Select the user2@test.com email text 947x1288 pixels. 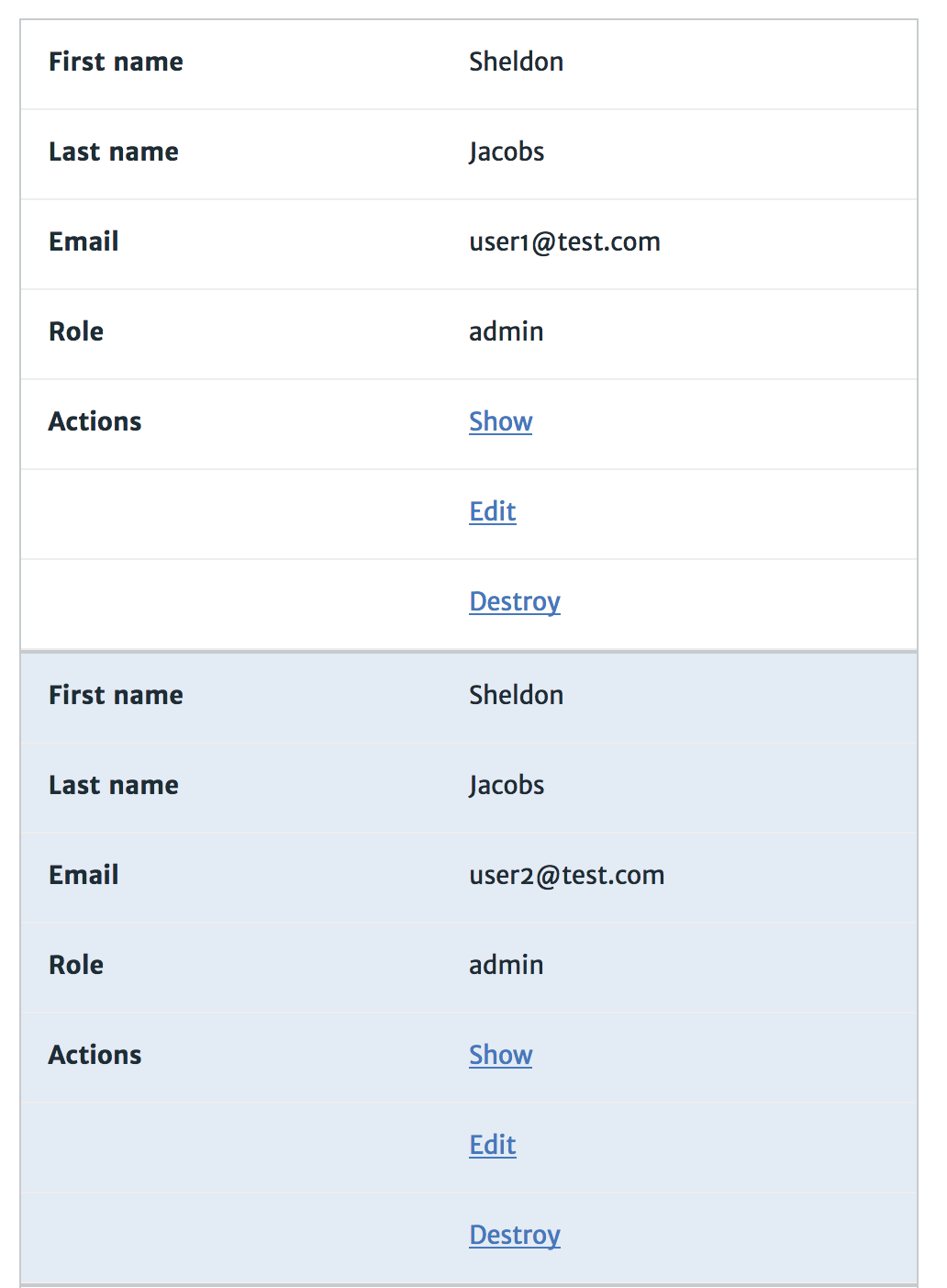566,875
